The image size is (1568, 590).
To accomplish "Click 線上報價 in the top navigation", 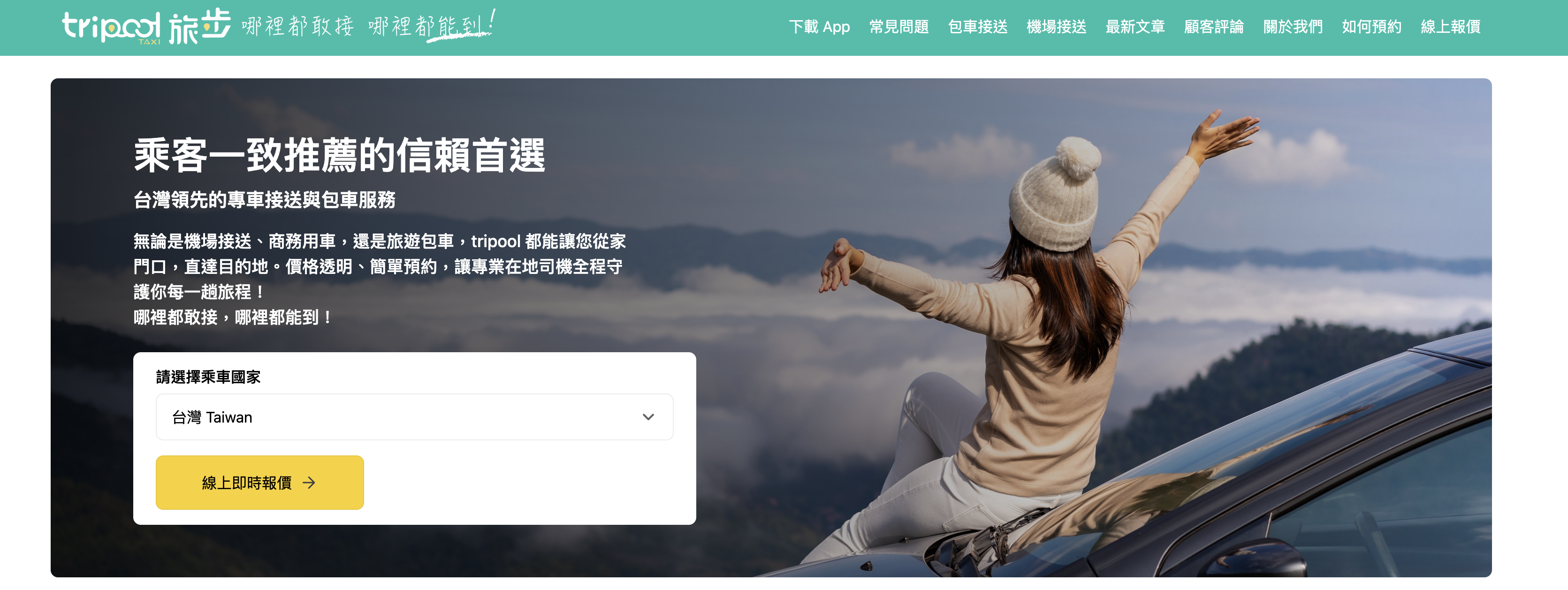I will (1451, 27).
